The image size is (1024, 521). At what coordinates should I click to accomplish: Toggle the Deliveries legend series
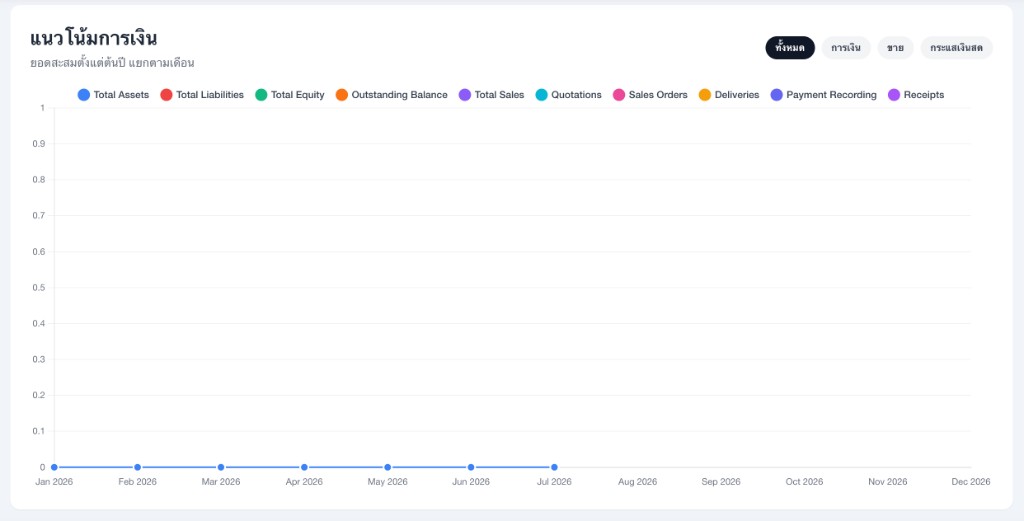pos(729,95)
